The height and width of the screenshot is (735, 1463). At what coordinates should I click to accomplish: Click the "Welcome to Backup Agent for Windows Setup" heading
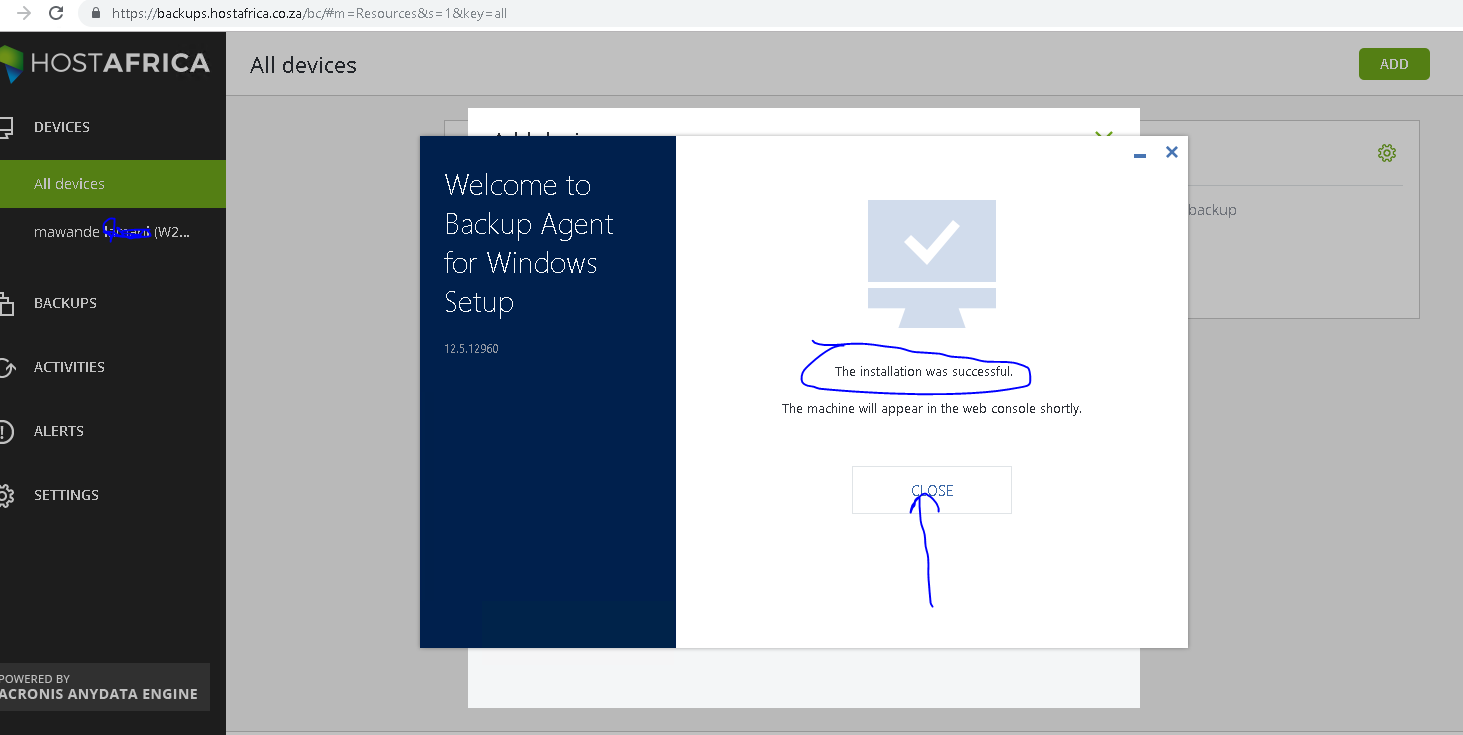click(x=529, y=243)
